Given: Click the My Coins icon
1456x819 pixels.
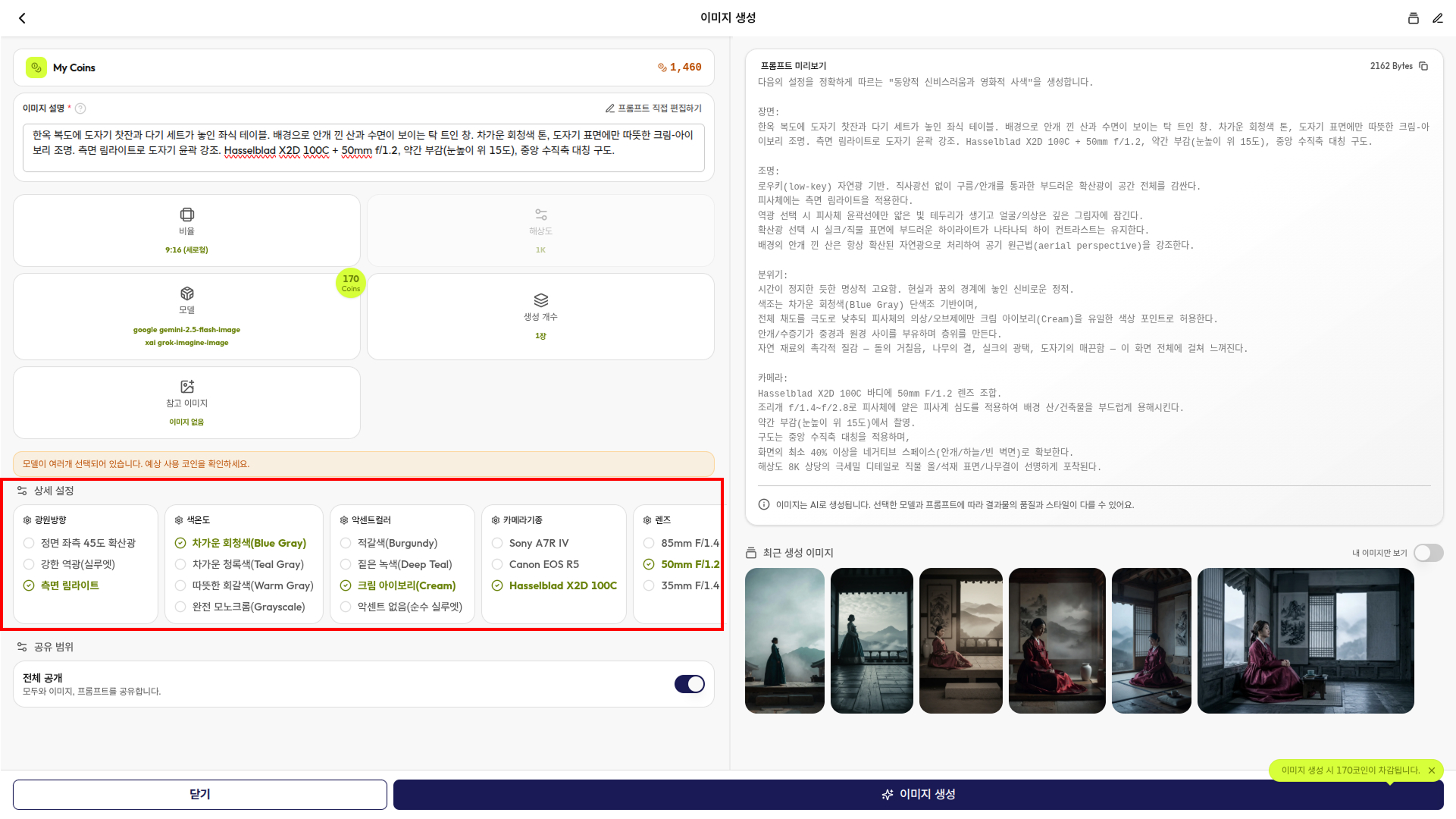Looking at the screenshot, I should 36,67.
